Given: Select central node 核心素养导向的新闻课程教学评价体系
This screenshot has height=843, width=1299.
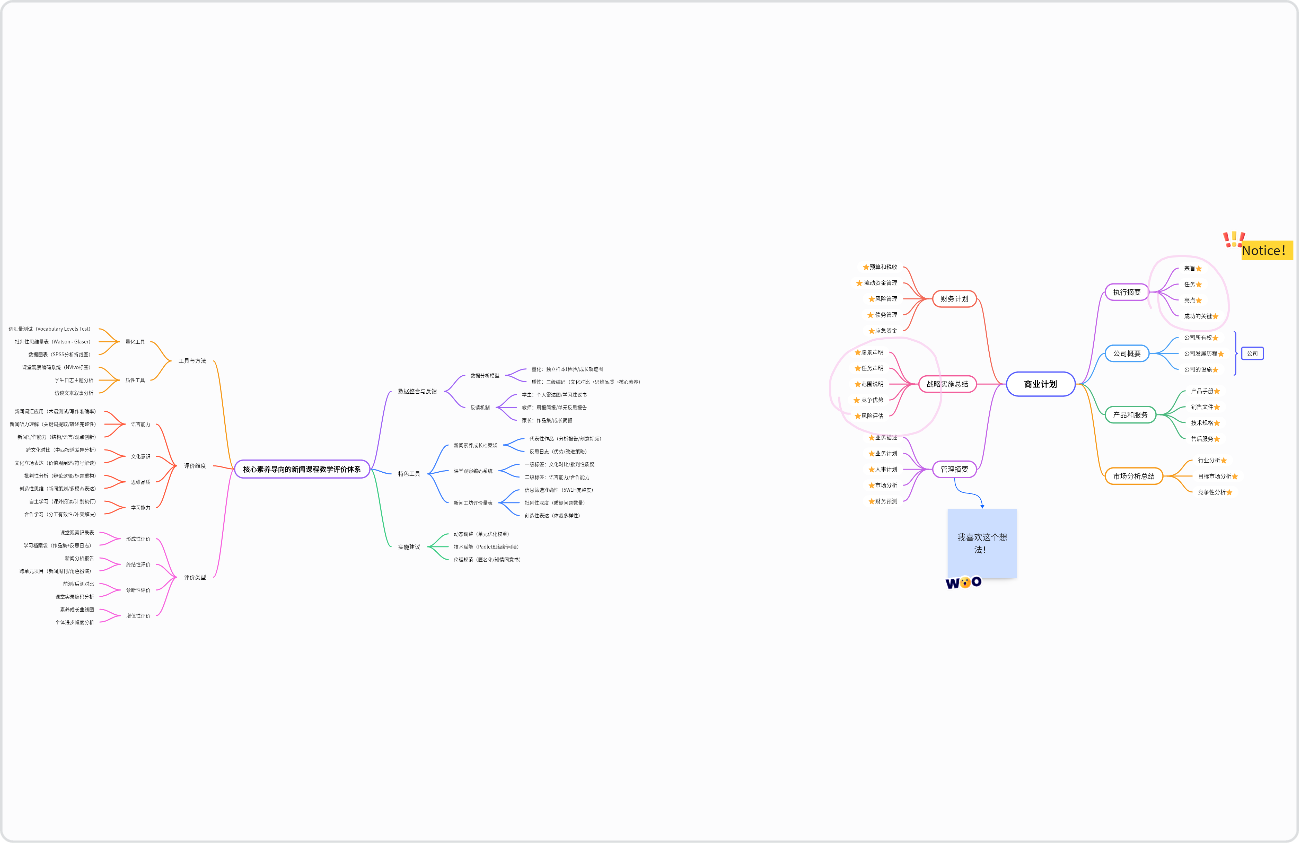Looking at the screenshot, I should coord(303,468).
